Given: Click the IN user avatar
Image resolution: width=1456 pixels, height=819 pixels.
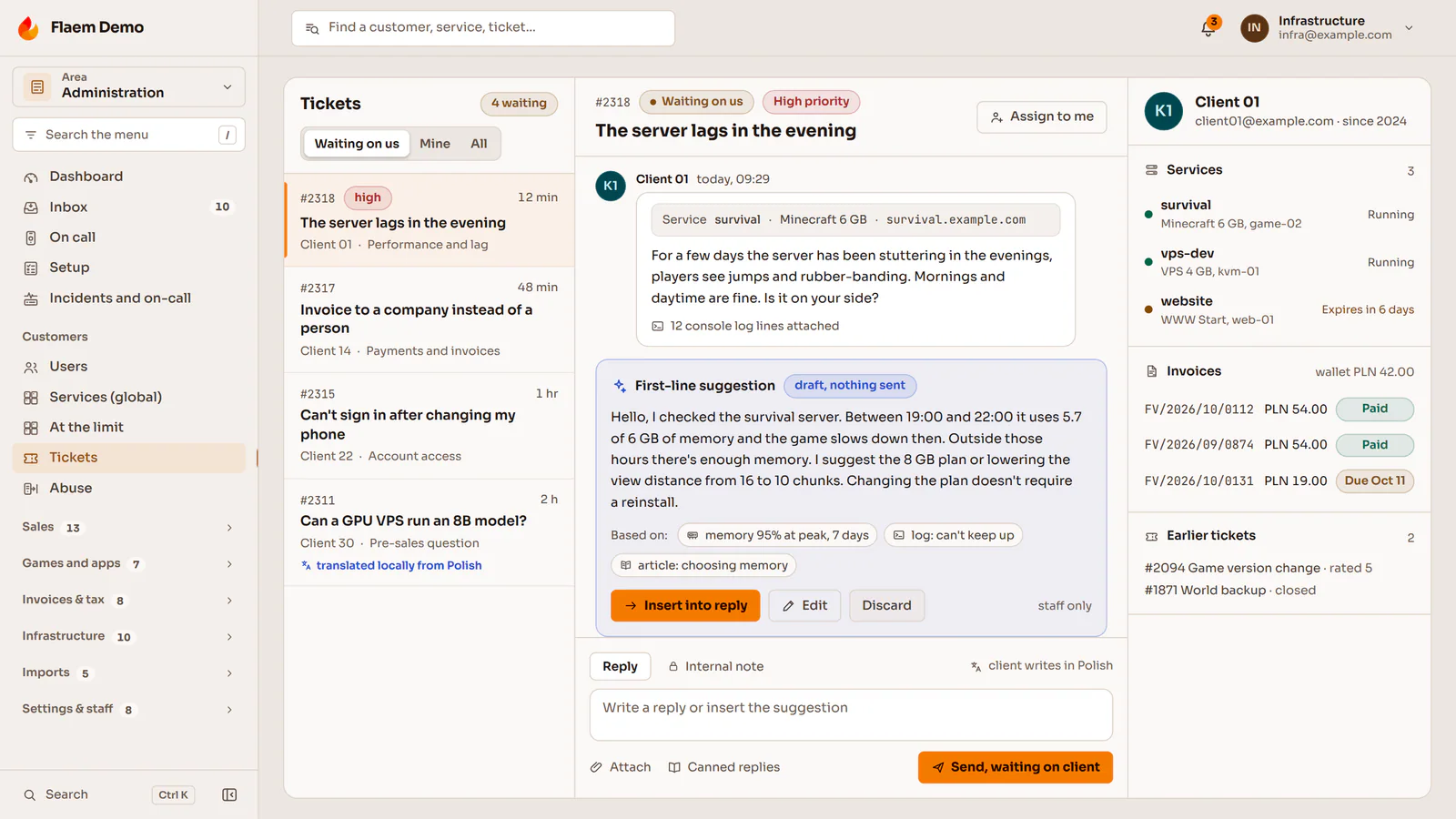Looking at the screenshot, I should pos(1254,28).
